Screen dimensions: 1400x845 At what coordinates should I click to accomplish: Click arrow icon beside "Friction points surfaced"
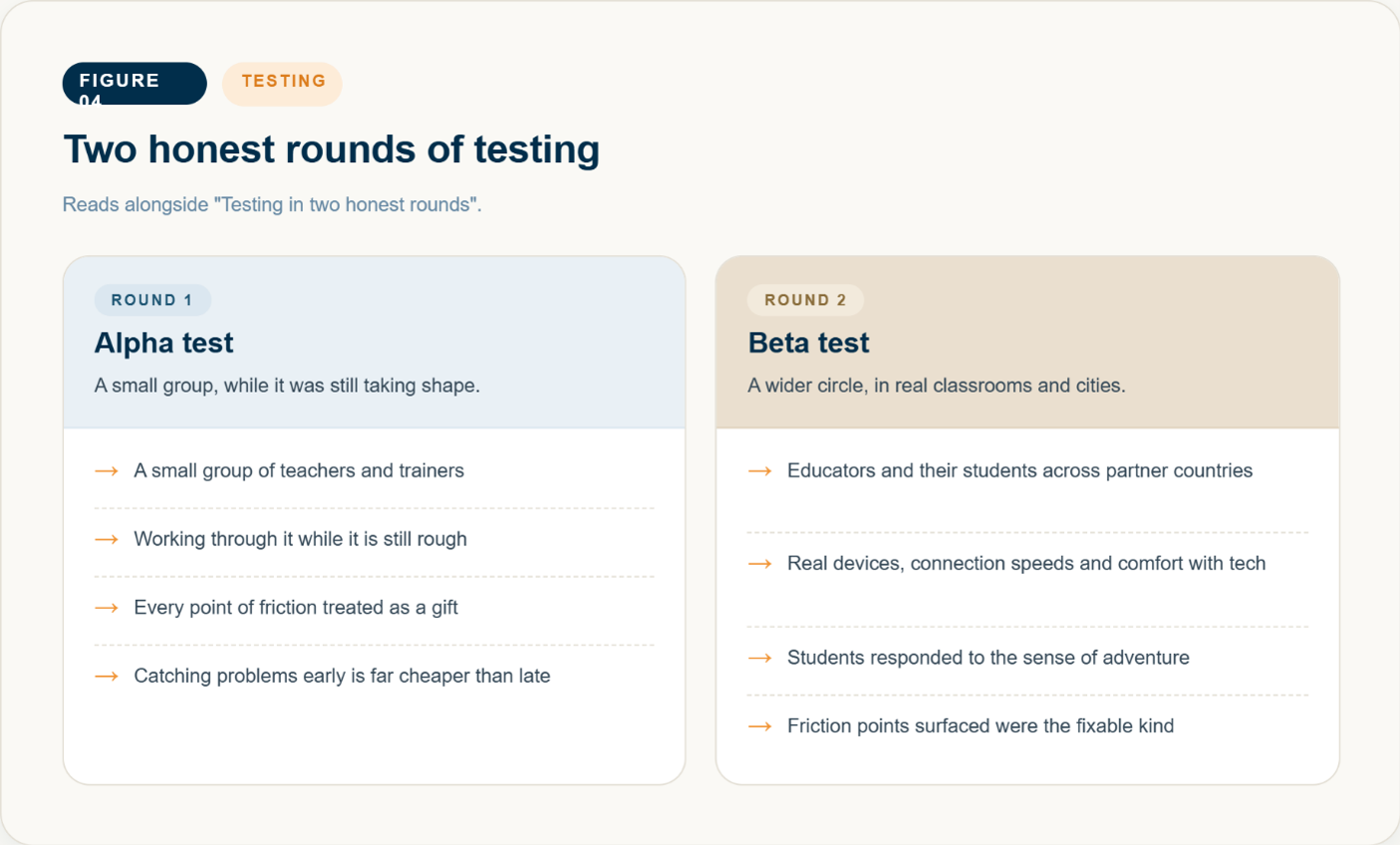click(x=760, y=726)
